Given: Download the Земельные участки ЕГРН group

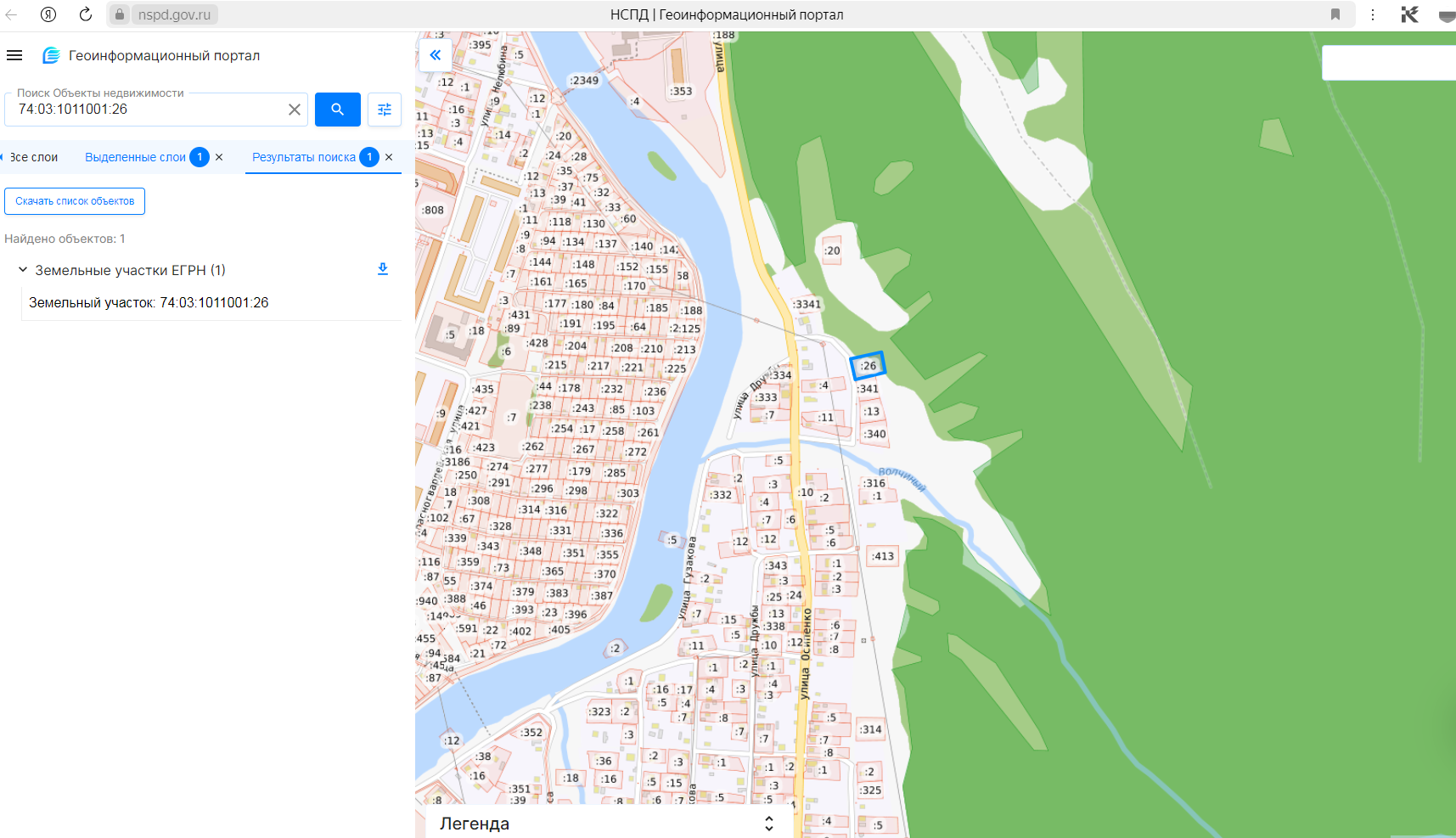Looking at the screenshot, I should coord(383,269).
